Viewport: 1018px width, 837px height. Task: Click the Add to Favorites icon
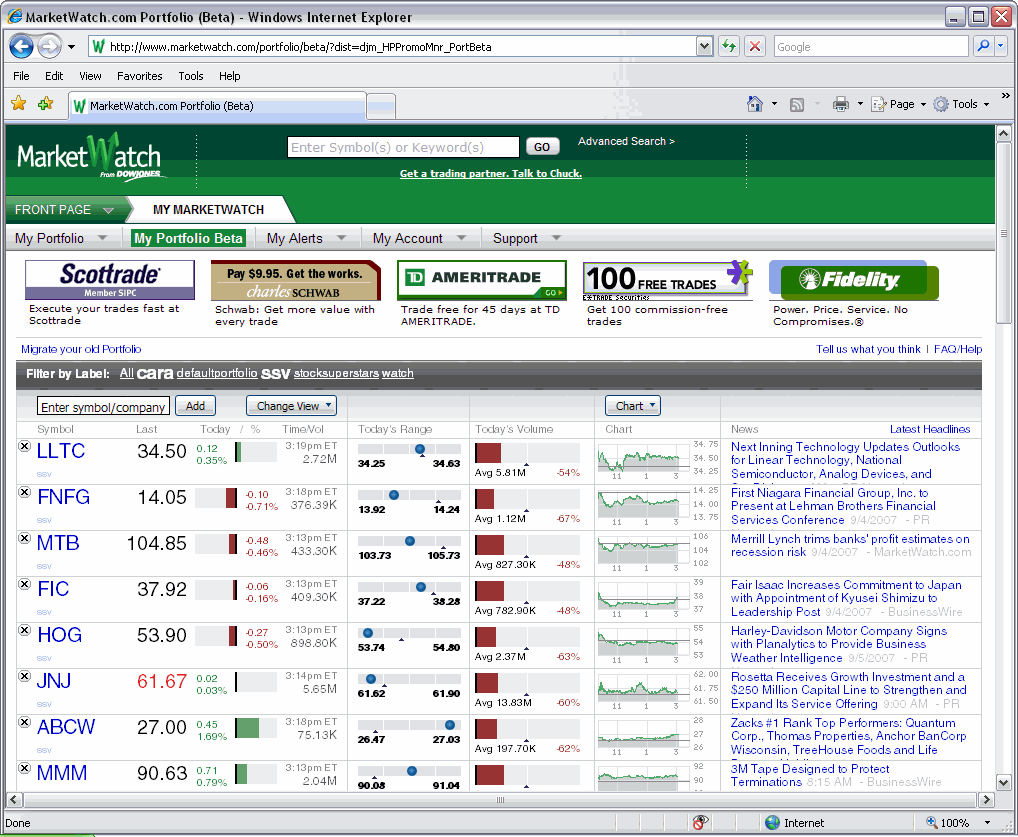pyautogui.click(x=45, y=104)
